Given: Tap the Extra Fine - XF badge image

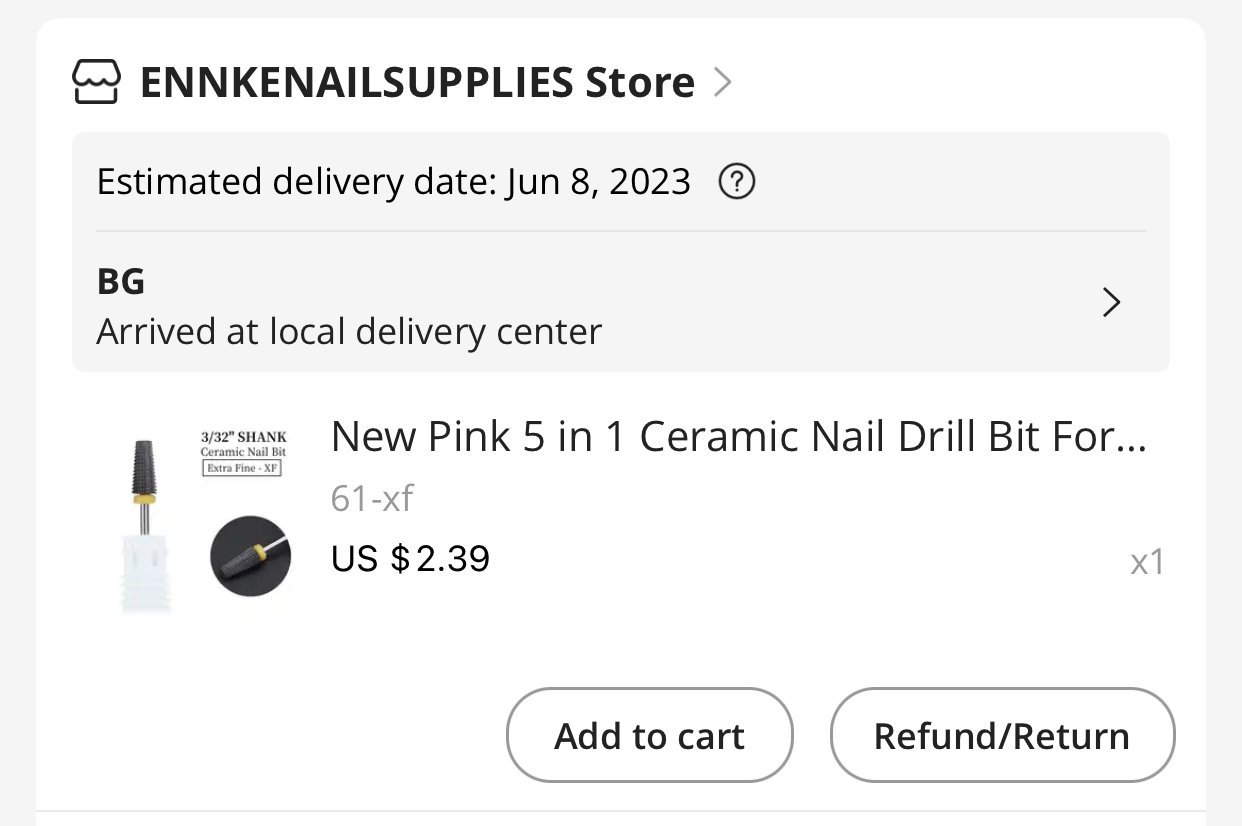Looking at the screenshot, I should 243,468.
